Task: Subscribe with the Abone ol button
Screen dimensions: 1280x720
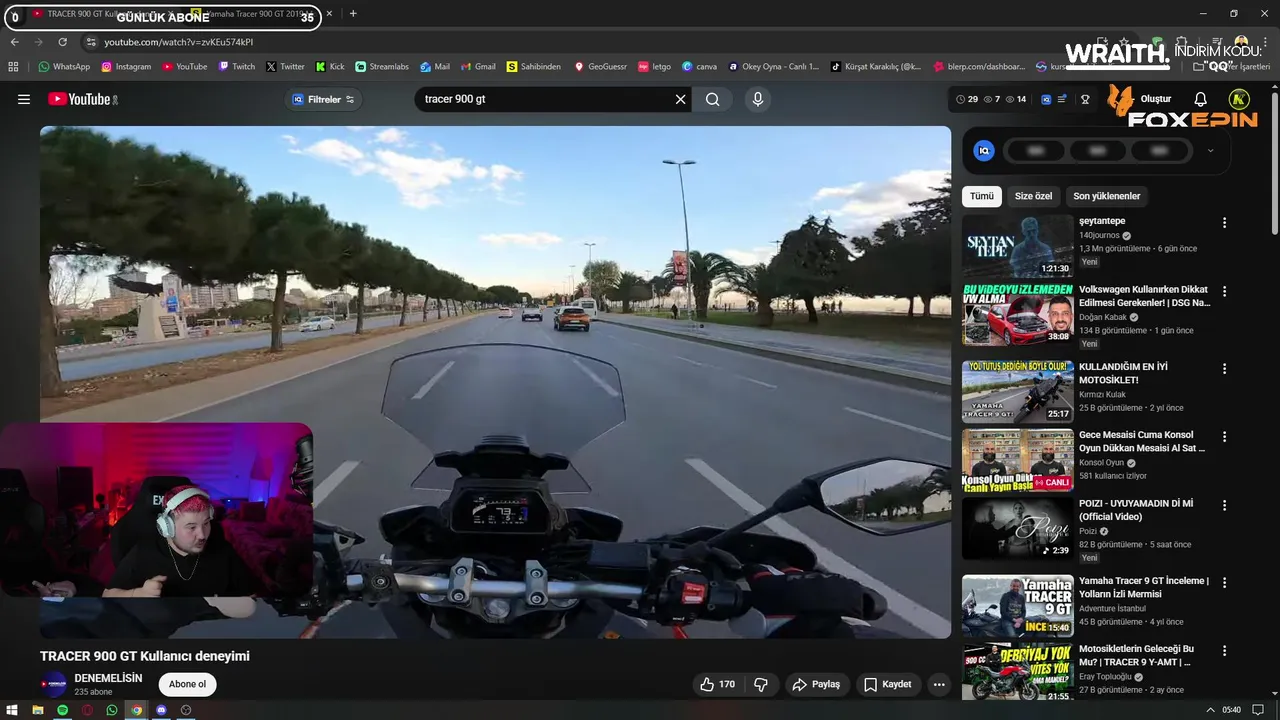Action: coord(187,685)
